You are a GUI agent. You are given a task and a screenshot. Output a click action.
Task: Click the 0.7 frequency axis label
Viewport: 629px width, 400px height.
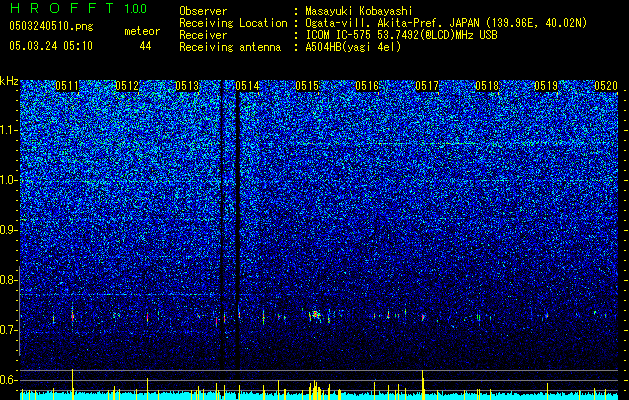(9, 330)
